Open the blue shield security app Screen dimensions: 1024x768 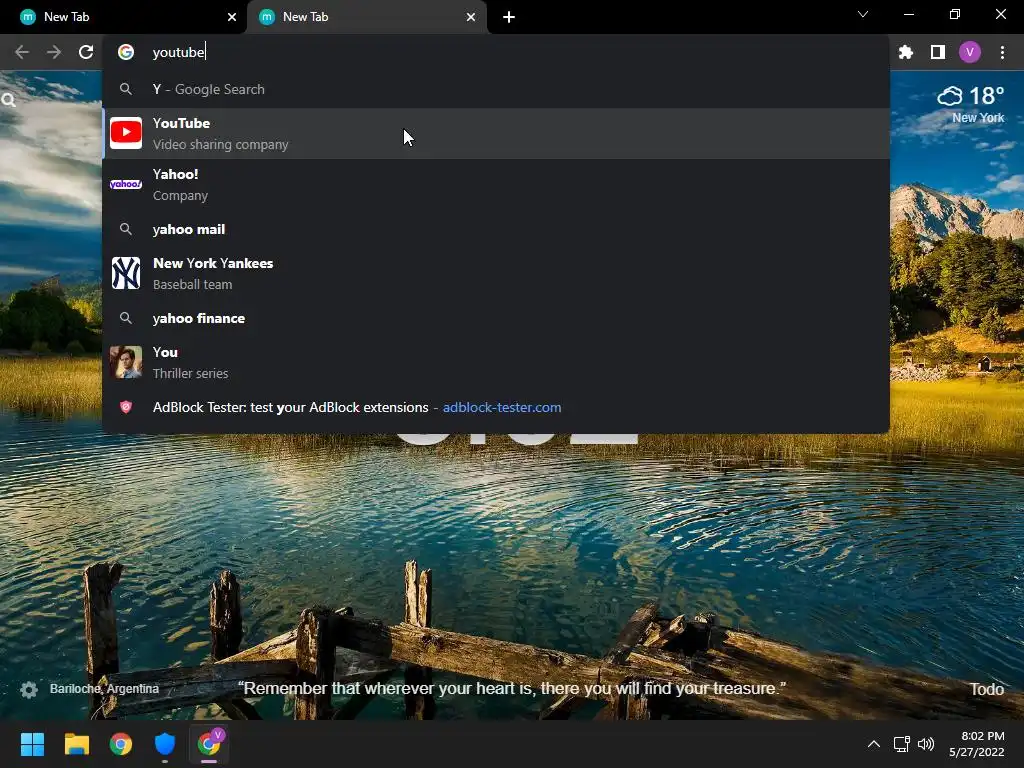165,744
